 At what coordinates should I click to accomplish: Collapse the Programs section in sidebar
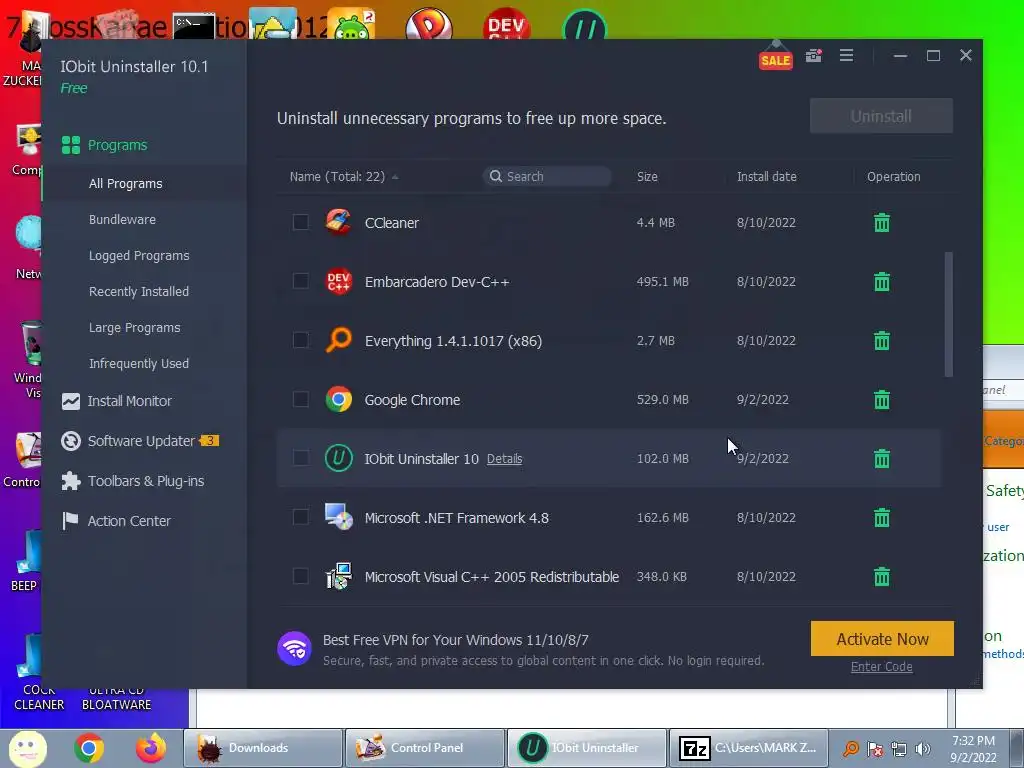[x=104, y=145]
